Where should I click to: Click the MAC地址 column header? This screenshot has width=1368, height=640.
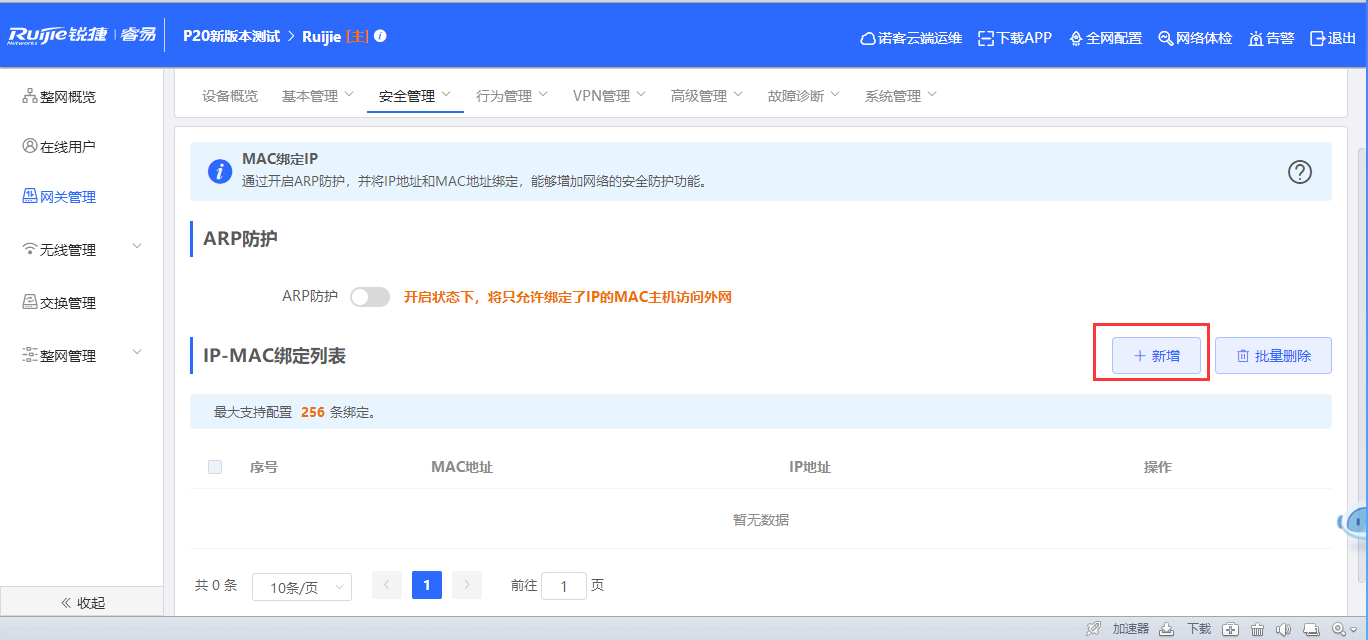tap(462, 467)
